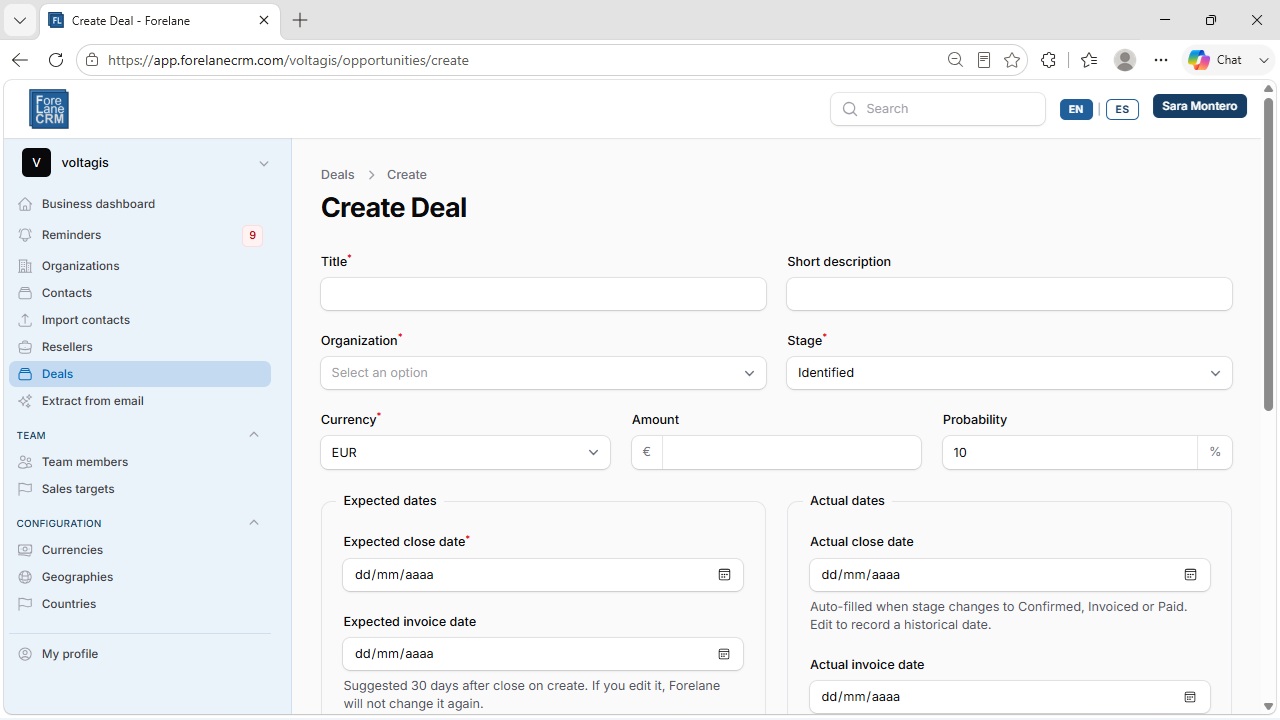Click the Title input field

pyautogui.click(x=543, y=294)
